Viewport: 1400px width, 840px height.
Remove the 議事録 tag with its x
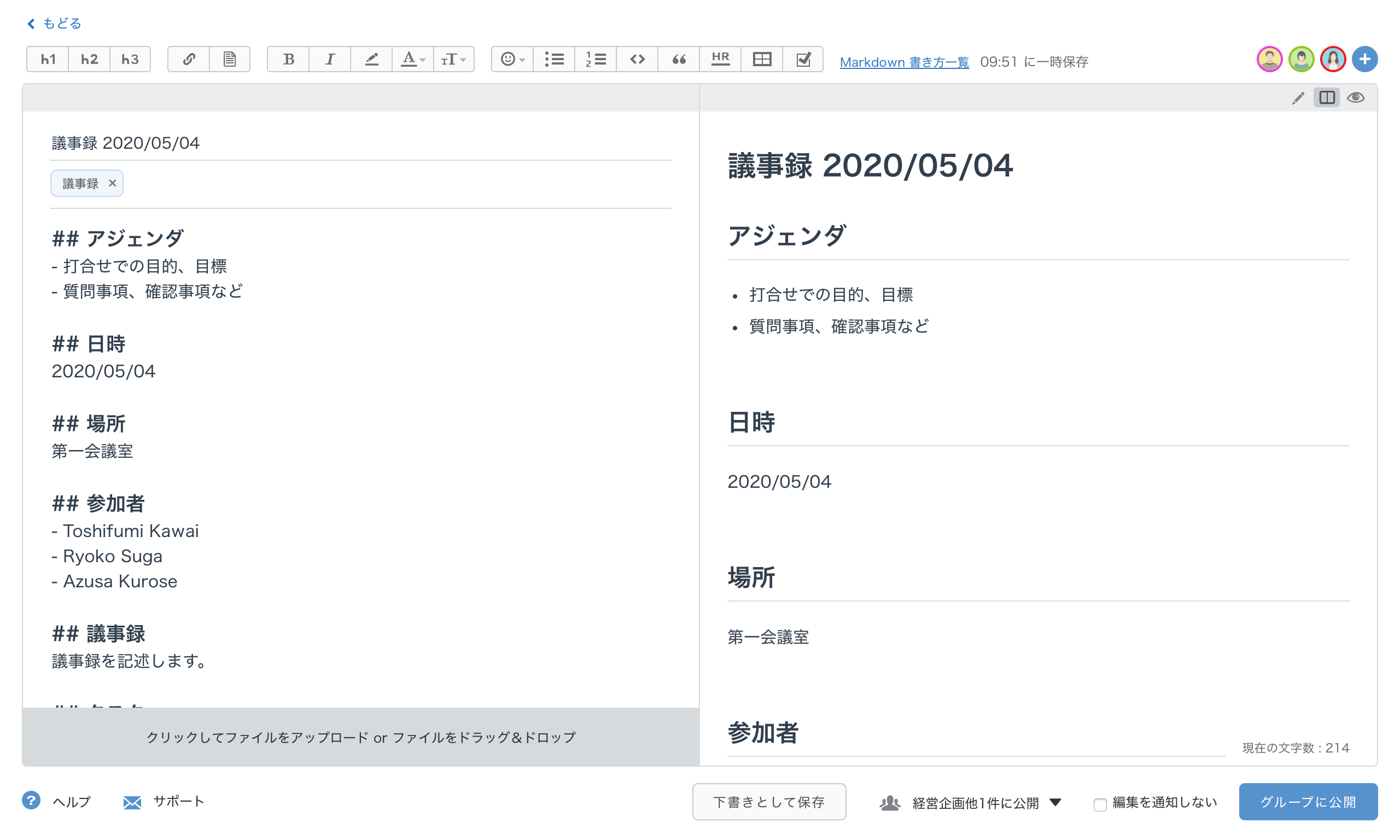click(x=112, y=183)
